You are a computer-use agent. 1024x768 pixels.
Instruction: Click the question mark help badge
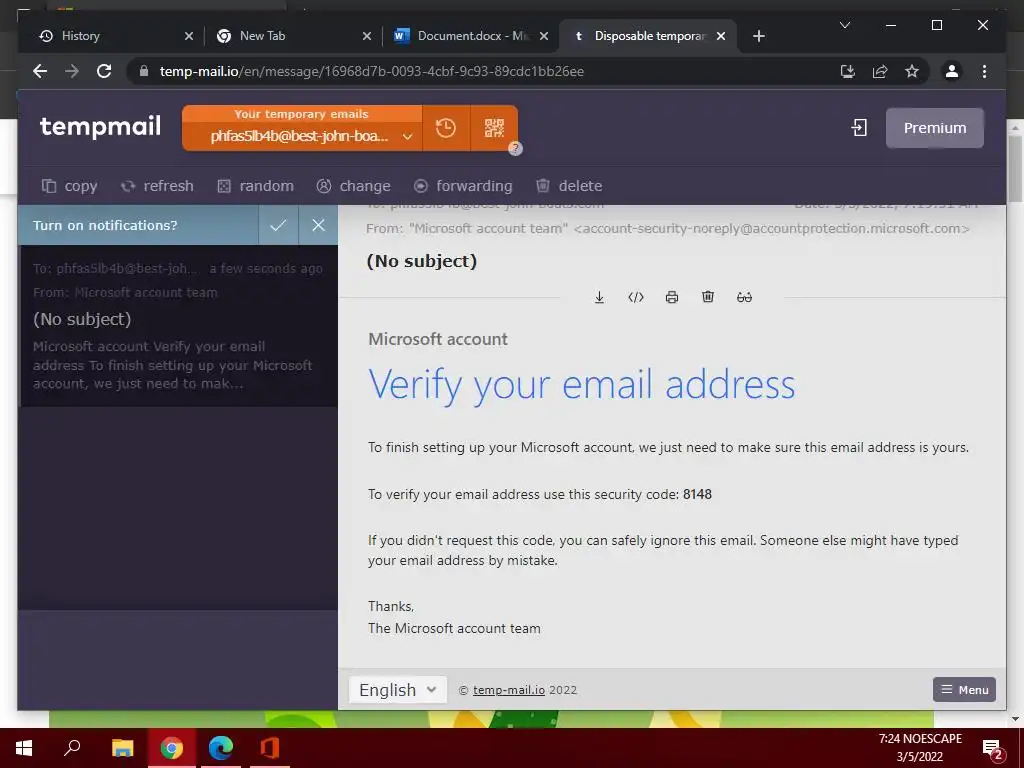pyautogui.click(x=515, y=148)
